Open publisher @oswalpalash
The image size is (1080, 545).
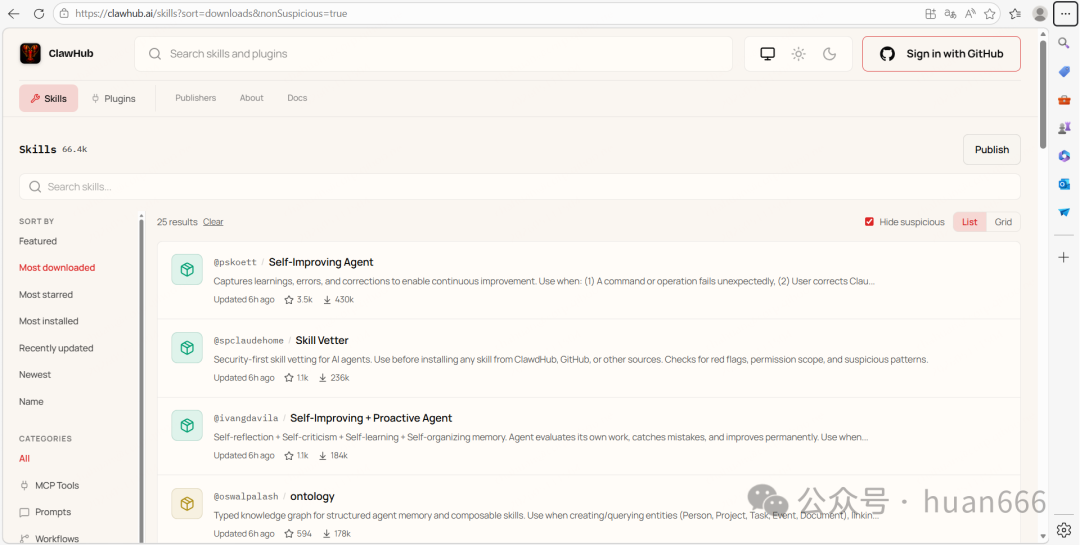pyautogui.click(x=246, y=496)
